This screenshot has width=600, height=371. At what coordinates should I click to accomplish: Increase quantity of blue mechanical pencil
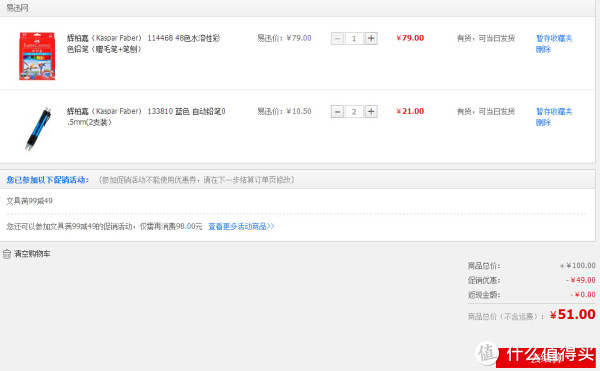(x=371, y=112)
